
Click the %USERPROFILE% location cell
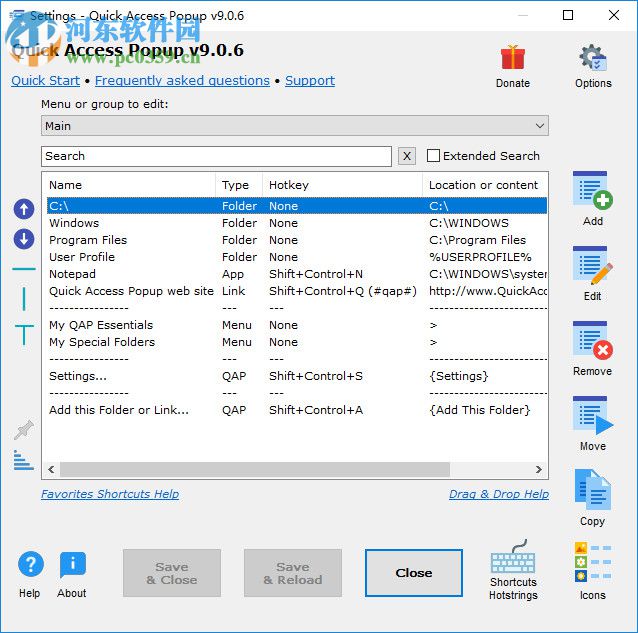tap(480, 257)
